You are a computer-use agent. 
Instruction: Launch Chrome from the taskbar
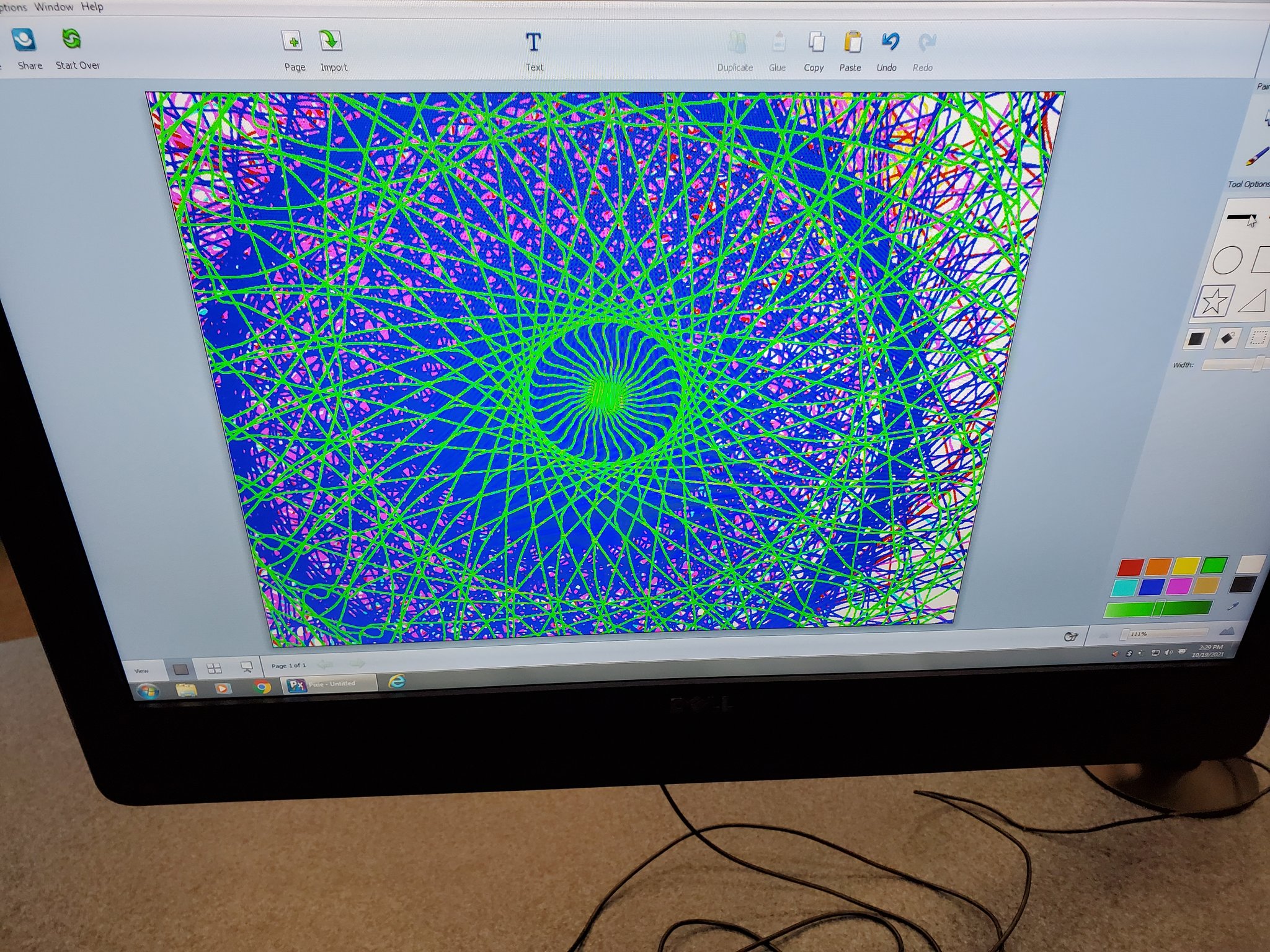pyautogui.click(x=262, y=687)
